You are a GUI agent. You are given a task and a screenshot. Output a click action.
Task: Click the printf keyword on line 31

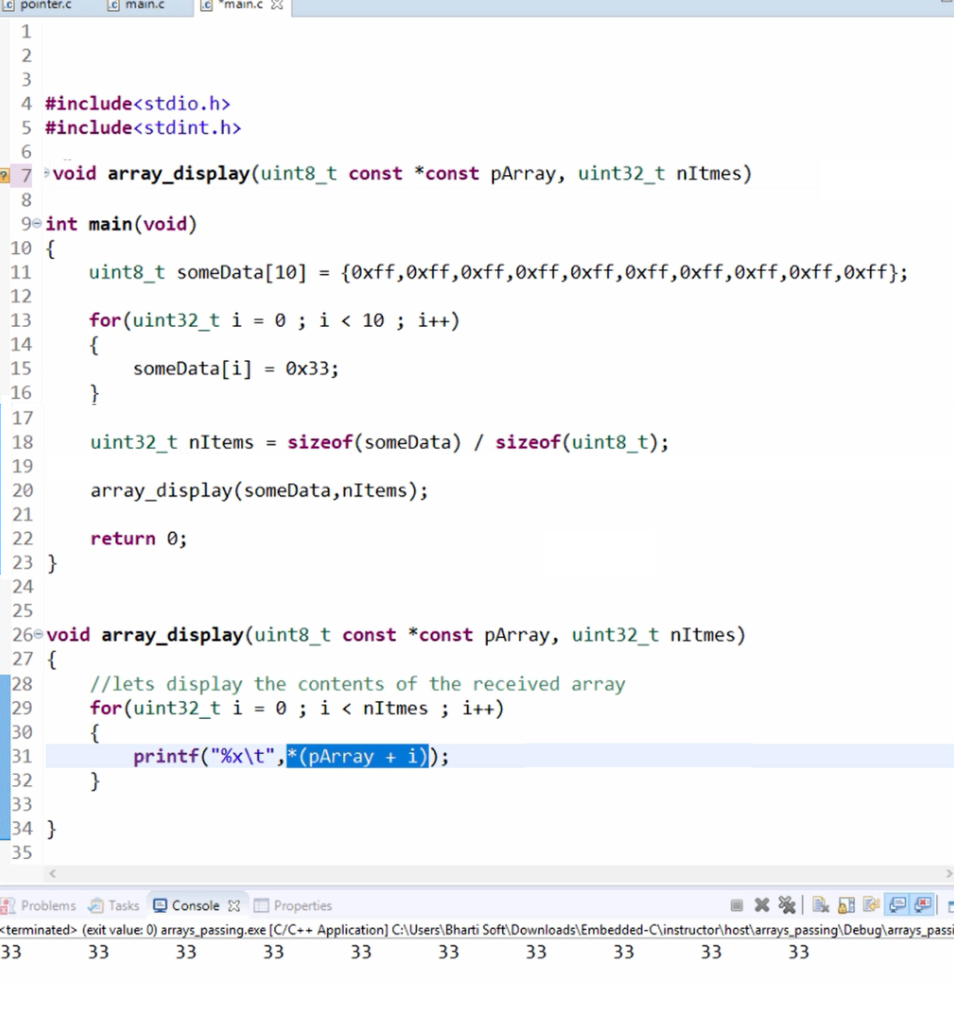click(167, 756)
